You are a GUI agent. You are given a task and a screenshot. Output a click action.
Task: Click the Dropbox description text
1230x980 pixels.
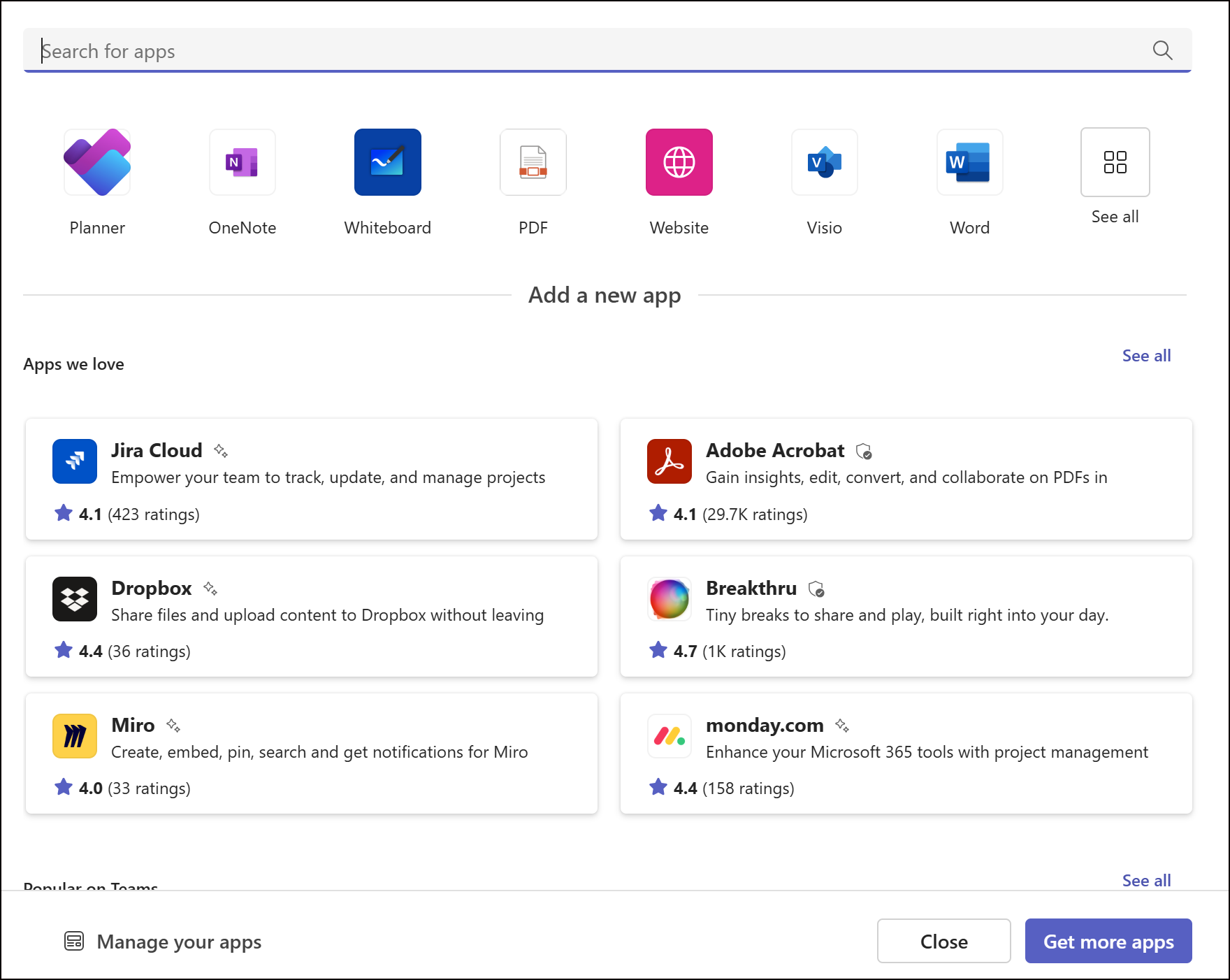click(x=328, y=615)
